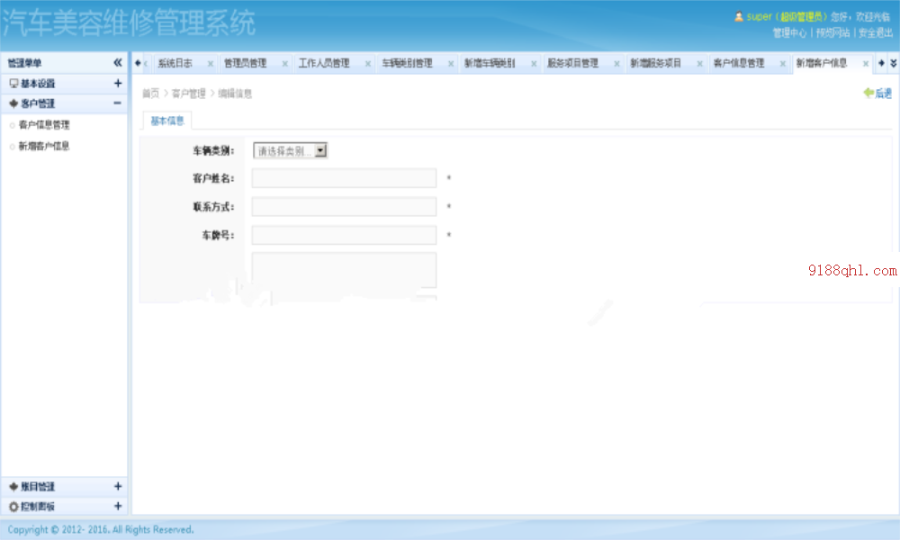This screenshot has width=900, height=540.
Task: Close the 管理员管理 tab
Action: pyautogui.click(x=285, y=64)
